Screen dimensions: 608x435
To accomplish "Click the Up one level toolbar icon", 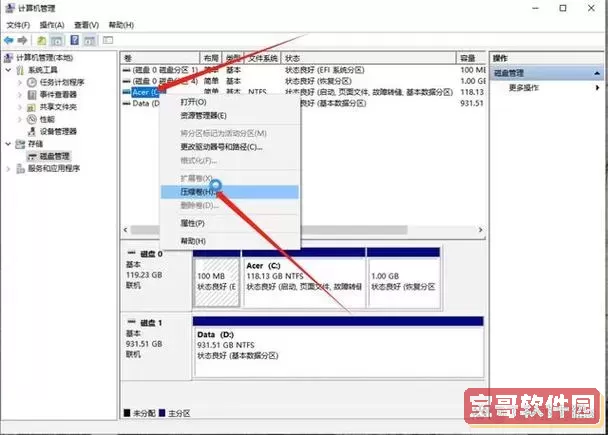I will pyautogui.click(x=41, y=40).
